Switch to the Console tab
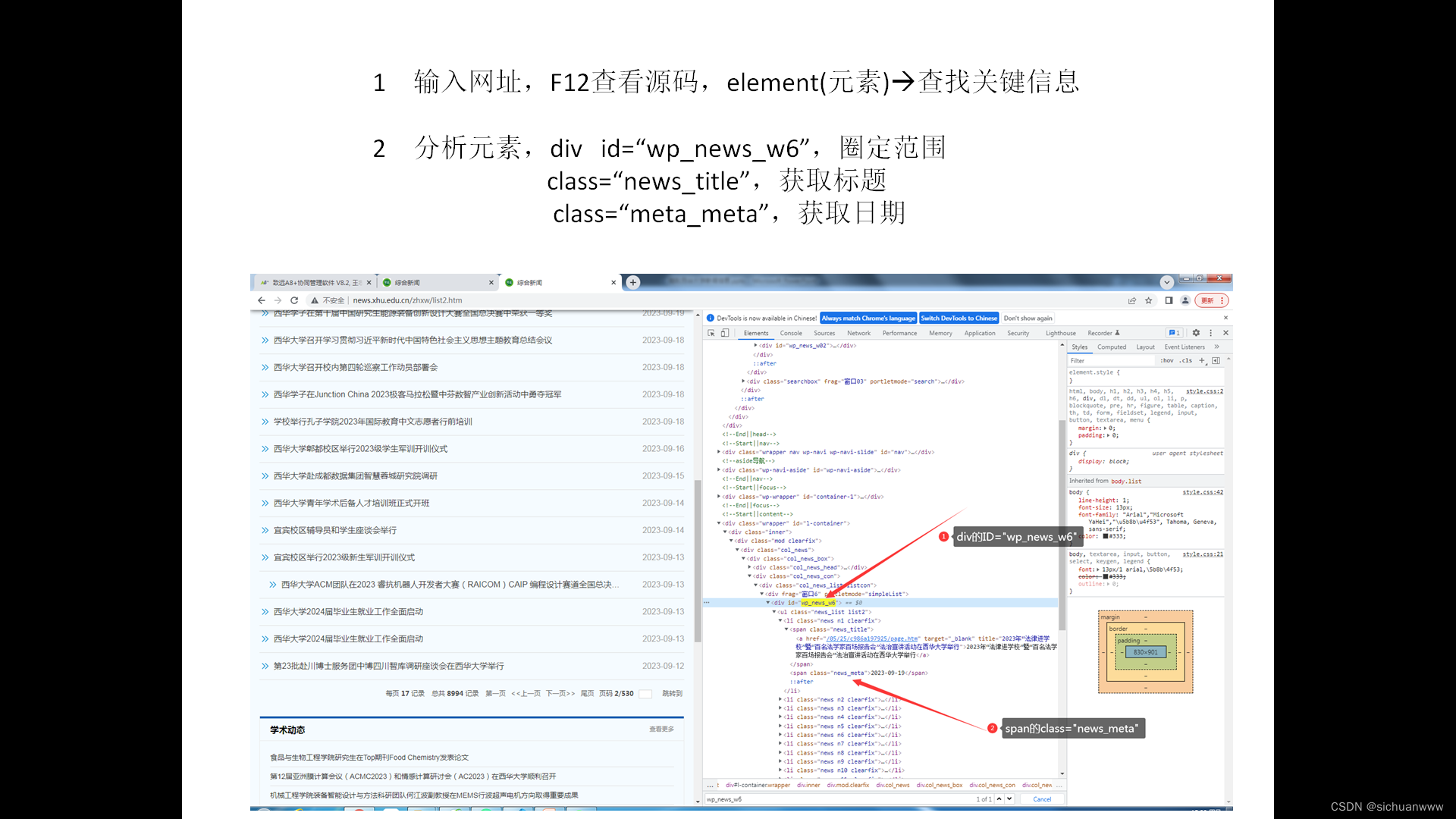This screenshot has width=1456, height=819. pos(791,333)
